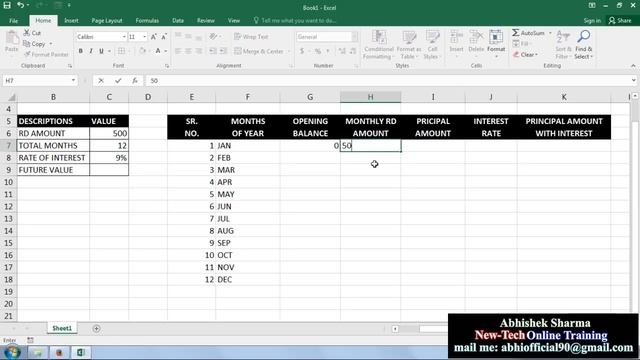Open the General number format dropdown
Image resolution: width=640 pixels, height=360 pixels.
point(354,37)
